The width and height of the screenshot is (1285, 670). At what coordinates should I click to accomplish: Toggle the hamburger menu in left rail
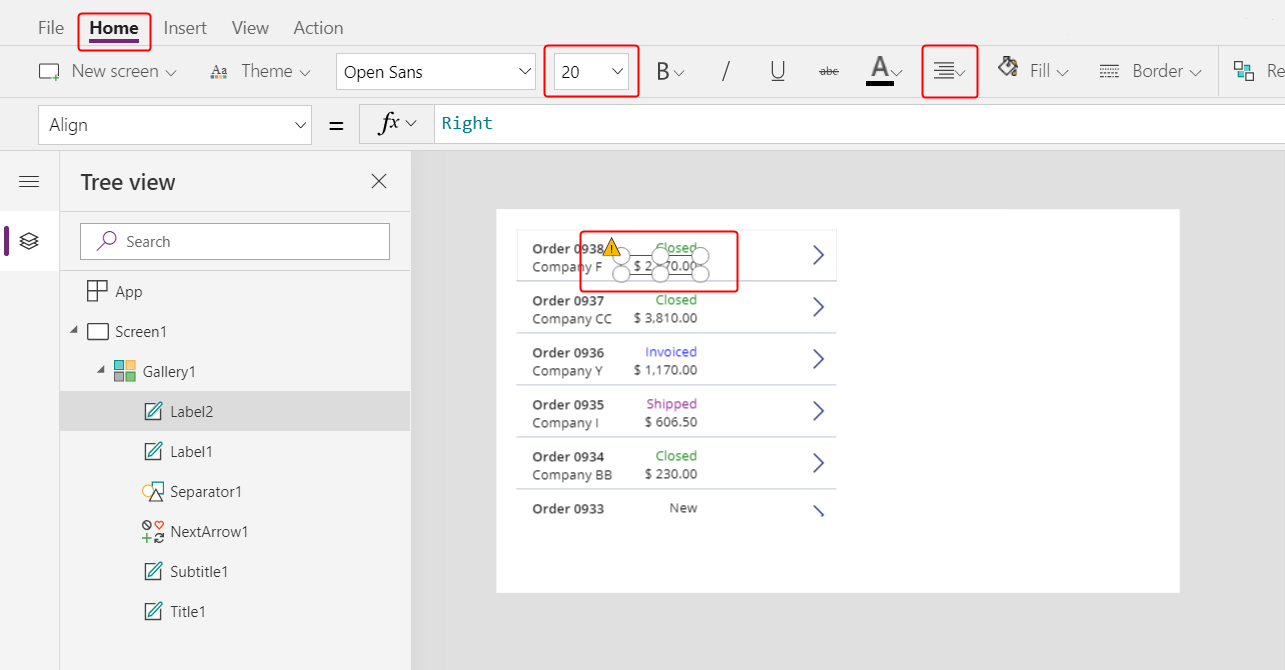pos(29,181)
